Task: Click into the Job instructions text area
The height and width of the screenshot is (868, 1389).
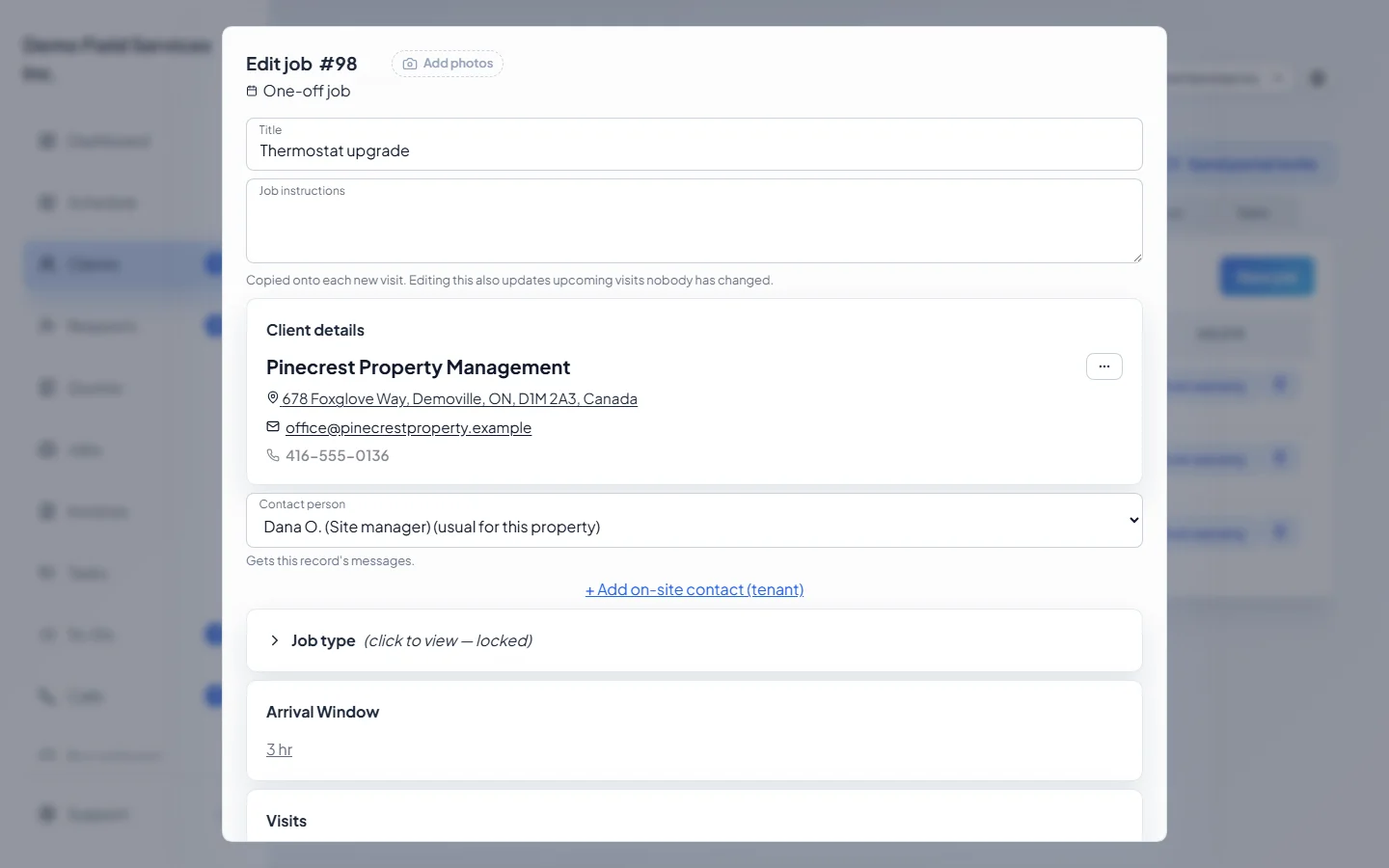Action: 694,221
